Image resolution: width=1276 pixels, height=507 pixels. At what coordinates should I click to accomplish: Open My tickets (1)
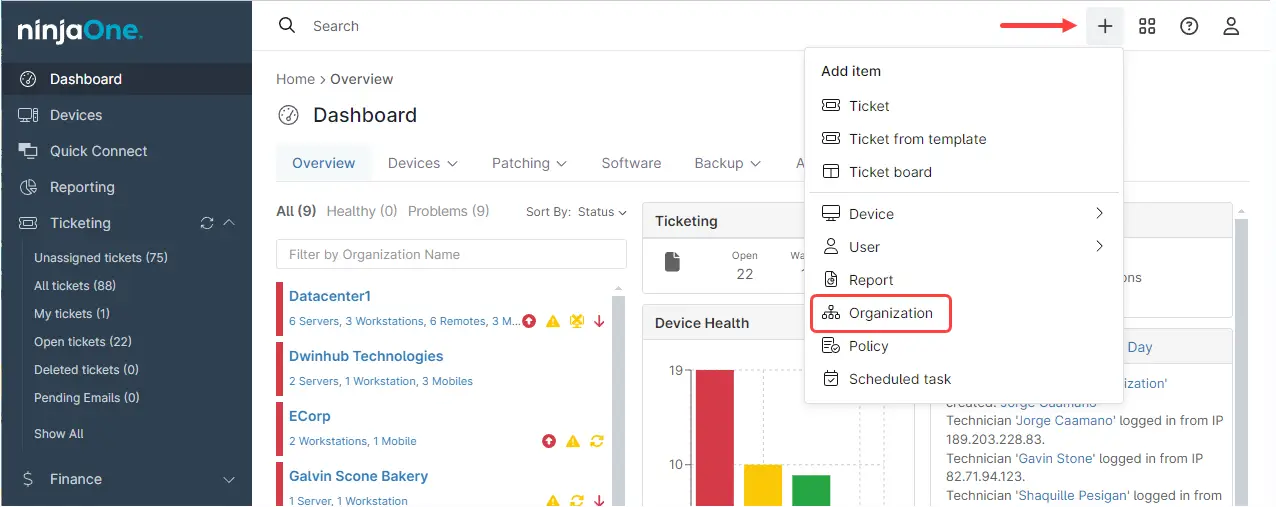tap(72, 313)
